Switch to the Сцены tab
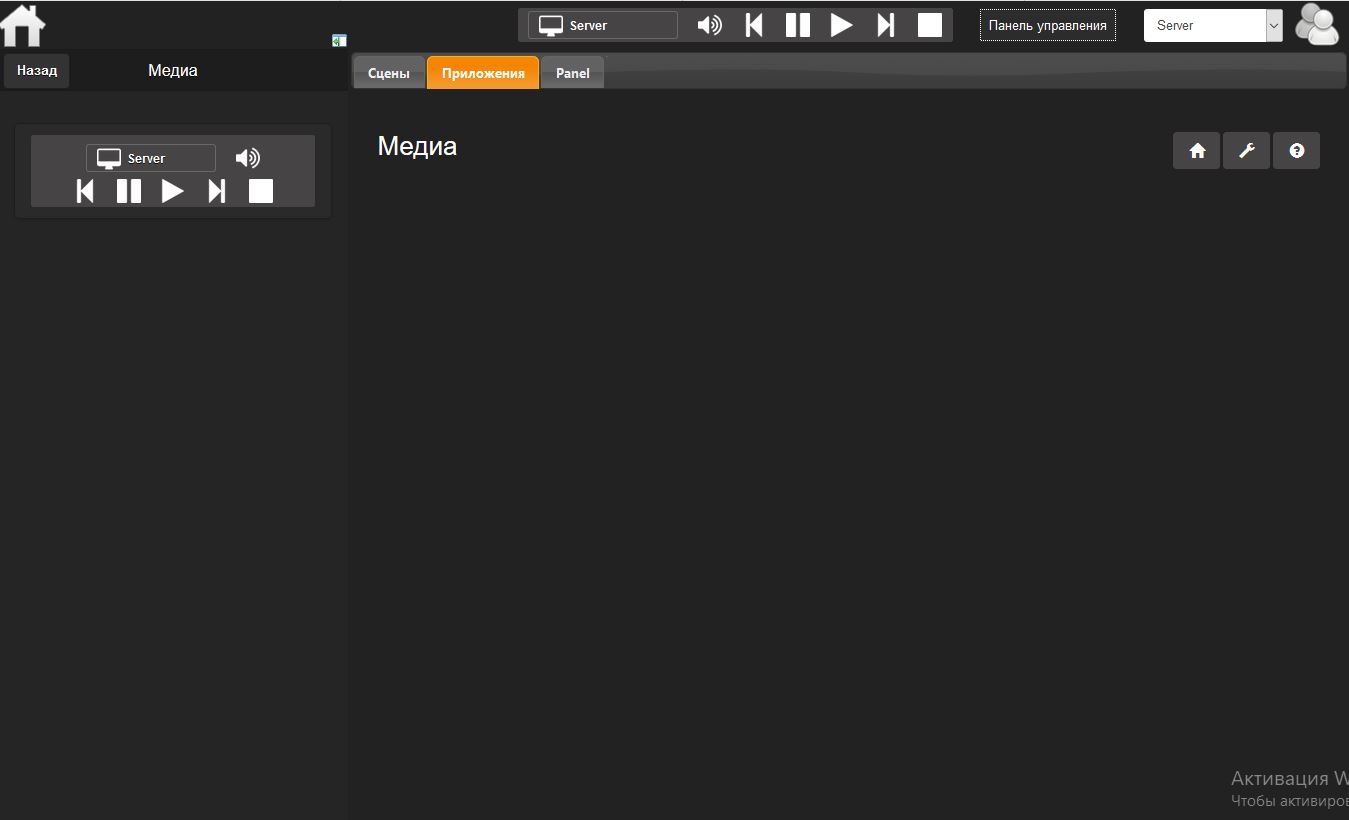Viewport: 1349px width, 820px height. click(x=388, y=73)
